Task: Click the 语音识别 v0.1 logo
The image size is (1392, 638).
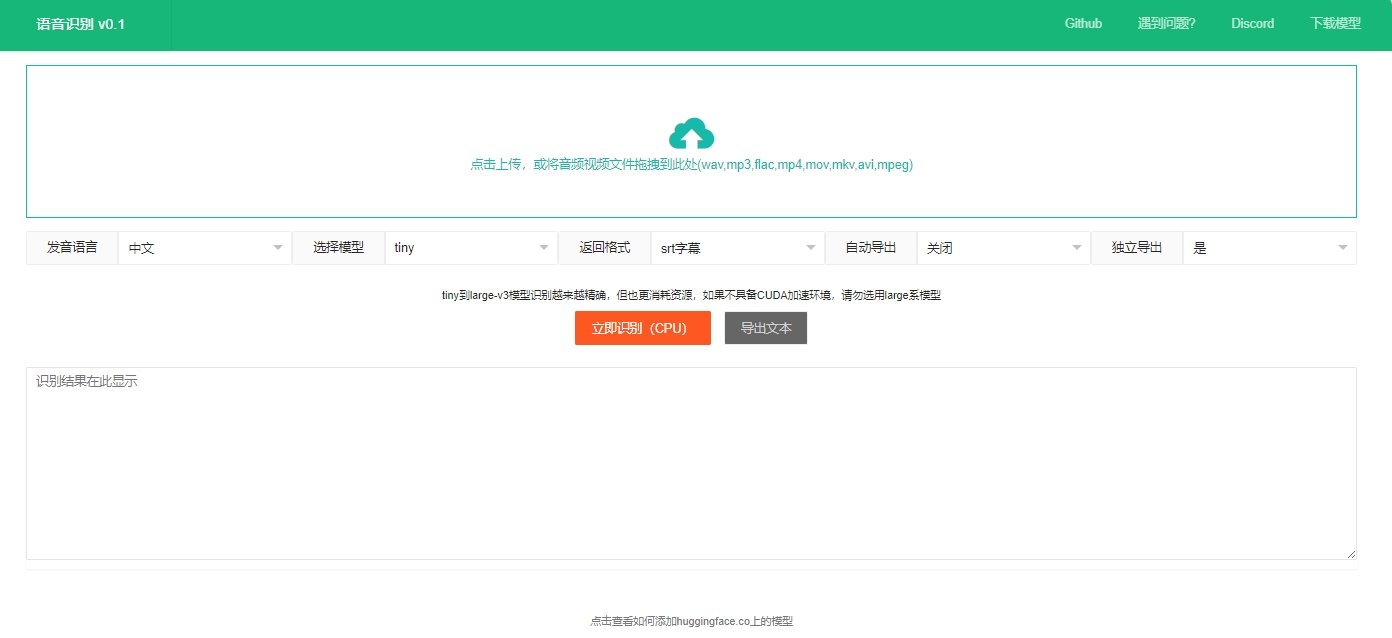Action: pos(82,23)
